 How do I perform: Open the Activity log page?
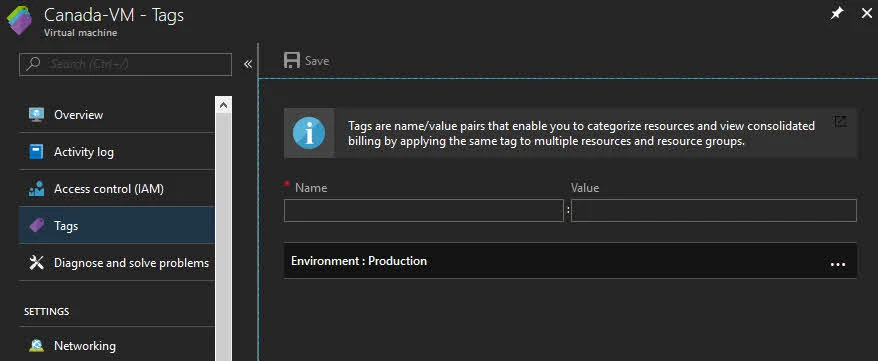(x=117, y=152)
